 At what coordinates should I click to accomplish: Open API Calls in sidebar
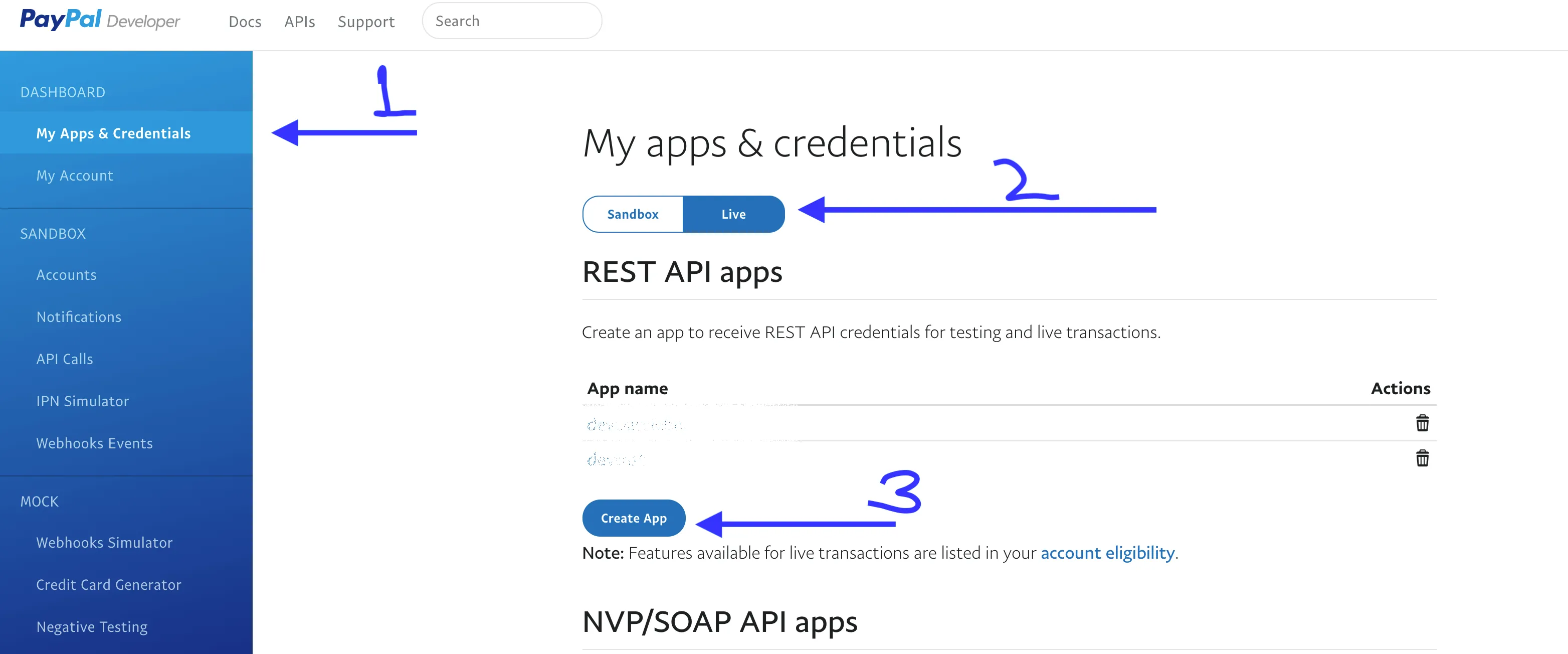[65, 359]
